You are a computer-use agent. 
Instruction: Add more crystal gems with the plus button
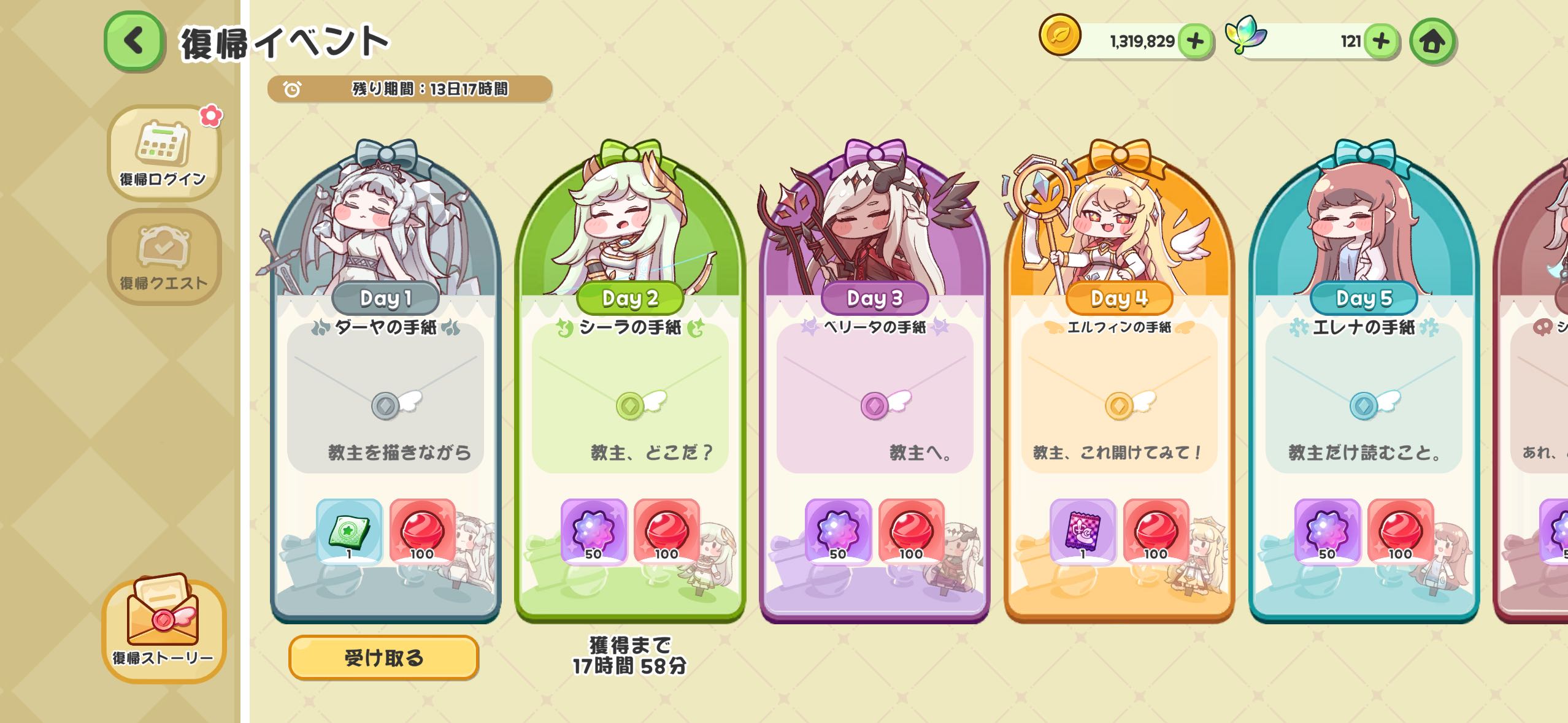coord(1381,41)
